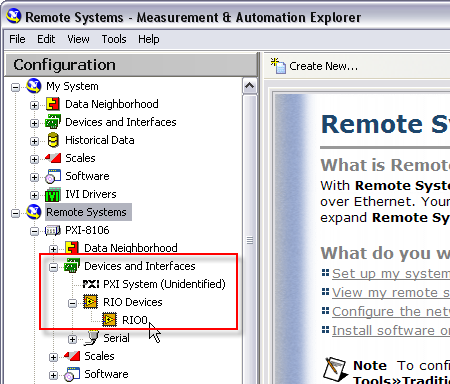
Task: Click the Historical Data database icon
Action: point(53,140)
